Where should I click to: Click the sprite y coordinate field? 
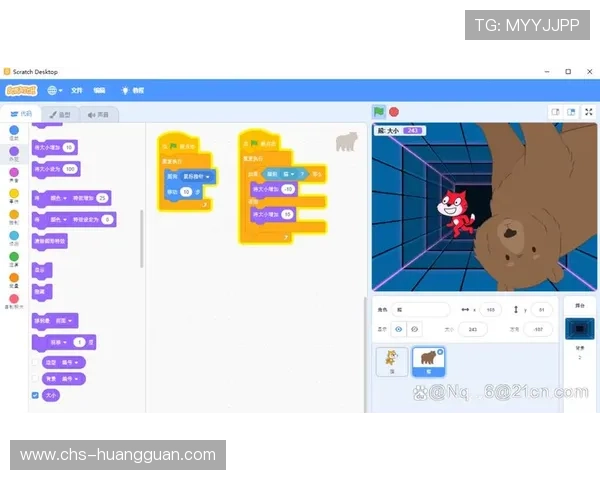(x=541, y=309)
